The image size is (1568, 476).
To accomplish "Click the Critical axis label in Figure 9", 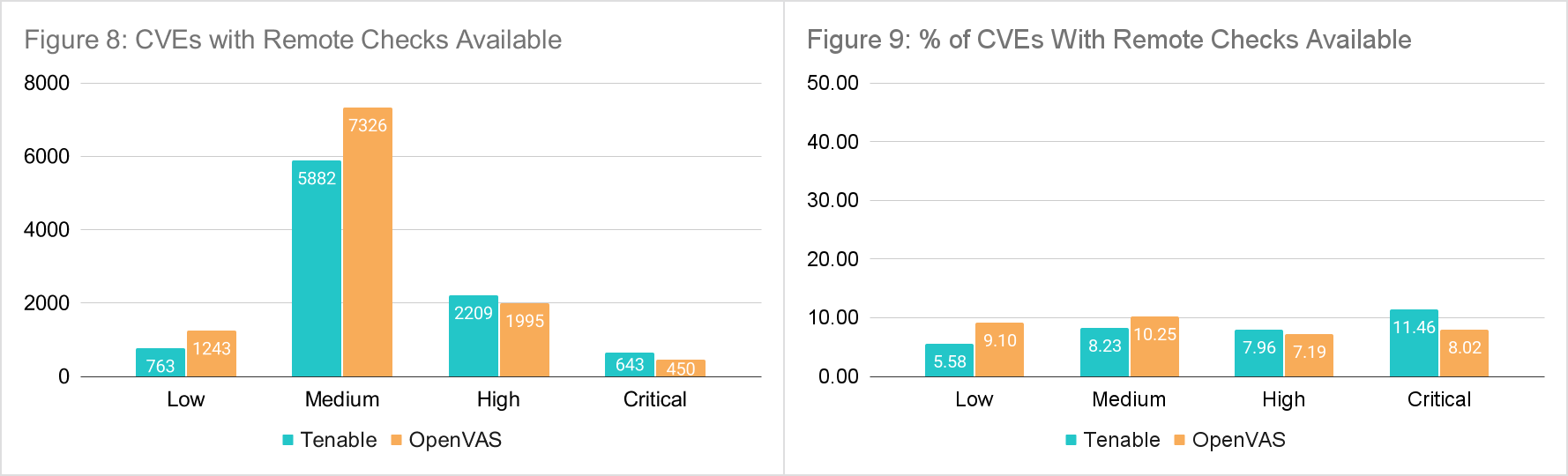I will 1439,399.
